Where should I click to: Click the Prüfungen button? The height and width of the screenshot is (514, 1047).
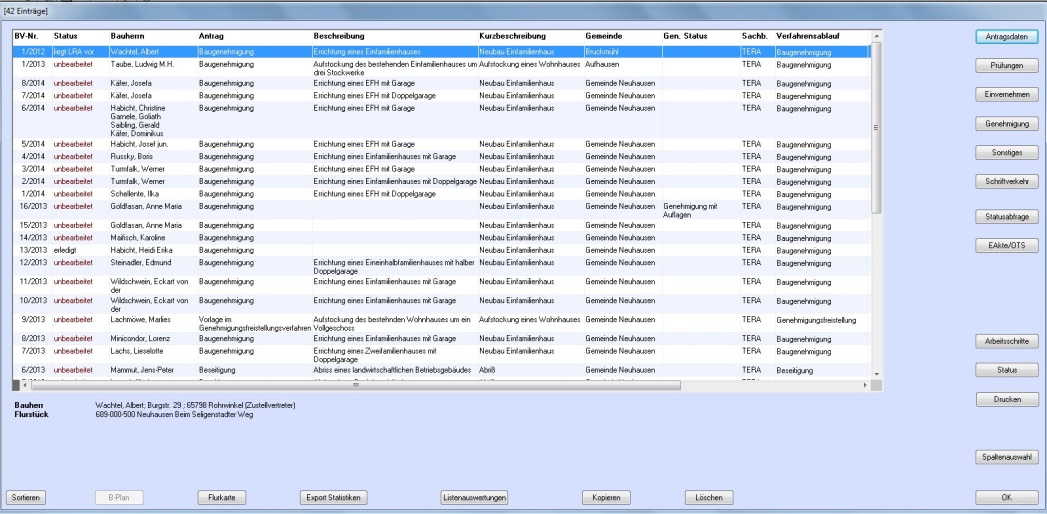pos(1007,65)
